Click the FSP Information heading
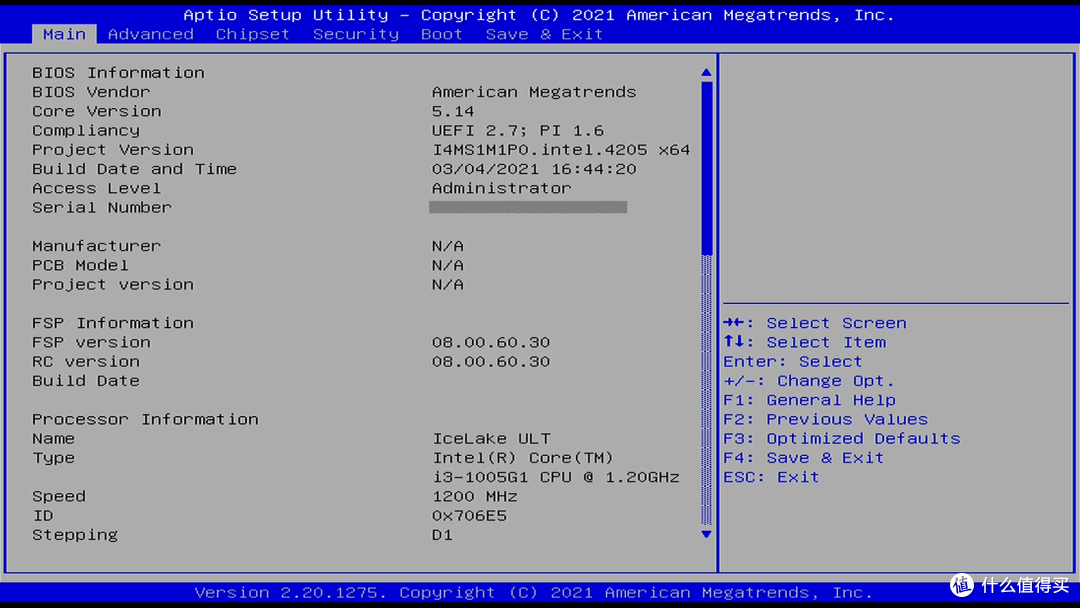 113,323
